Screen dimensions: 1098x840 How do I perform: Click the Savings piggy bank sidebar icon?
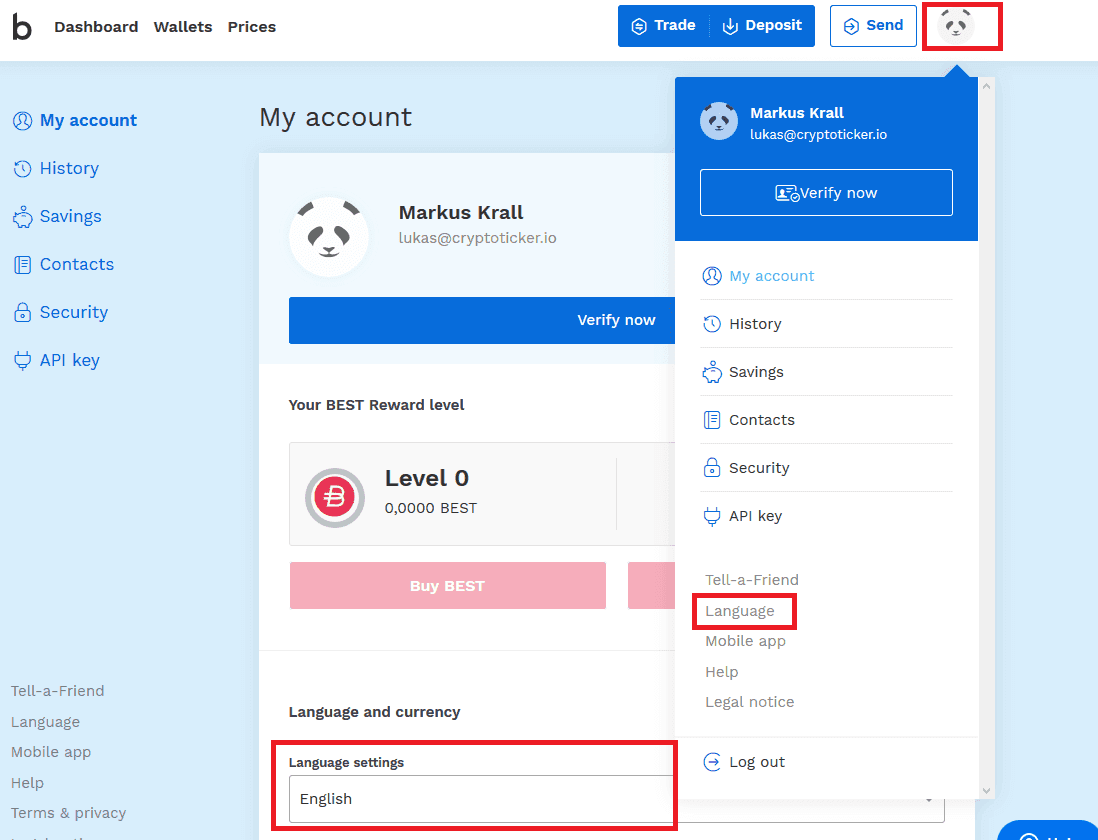22,217
